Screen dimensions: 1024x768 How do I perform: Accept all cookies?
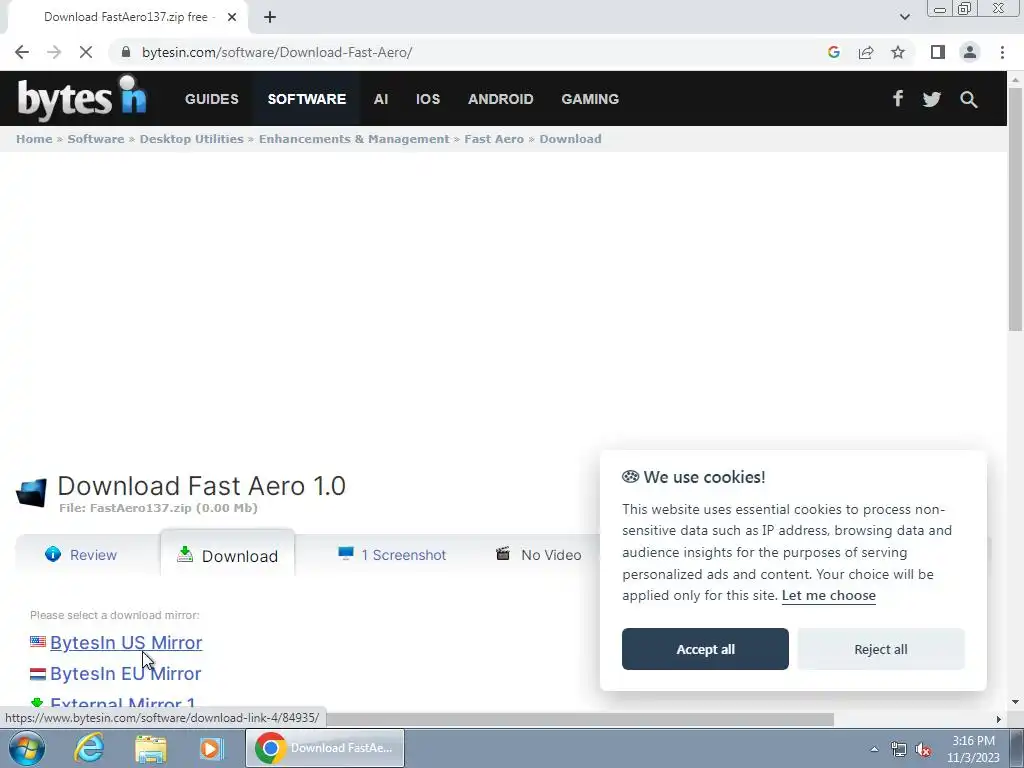(x=705, y=649)
